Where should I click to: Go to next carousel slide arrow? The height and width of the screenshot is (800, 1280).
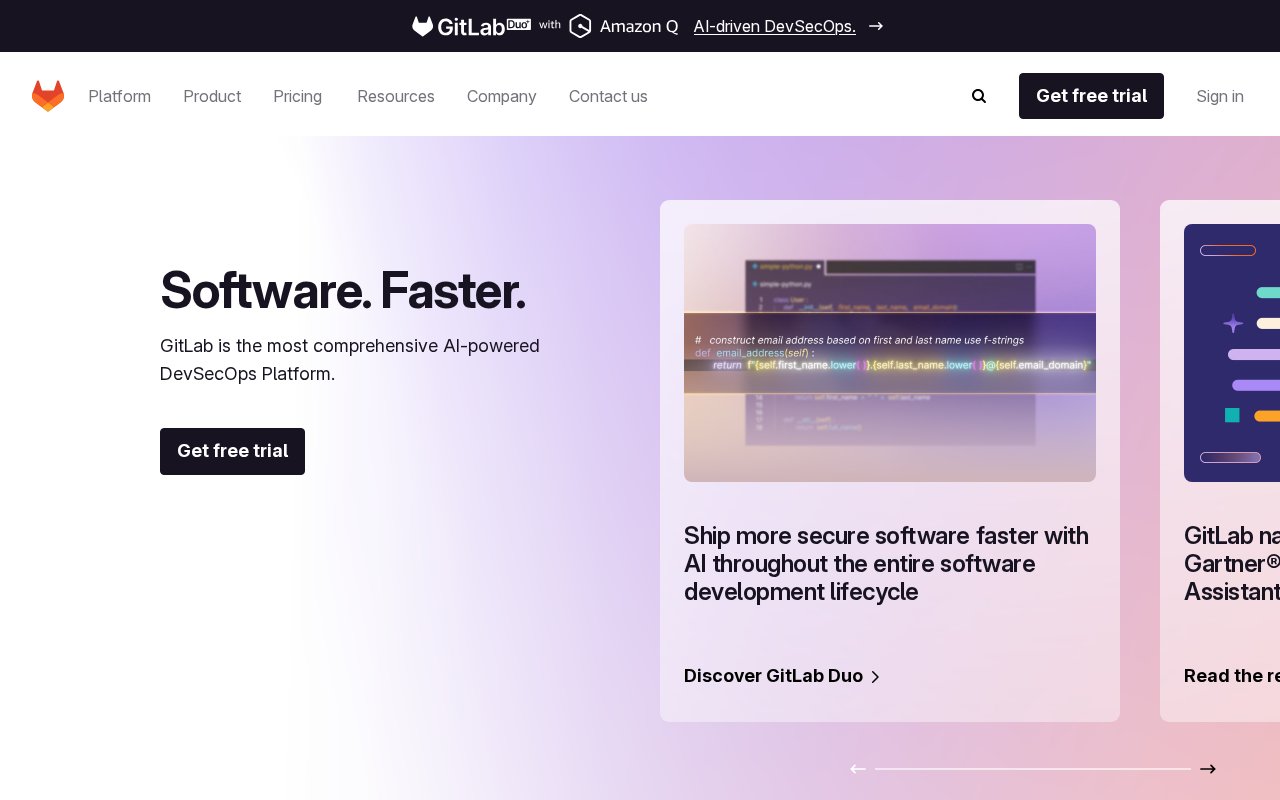1208,769
